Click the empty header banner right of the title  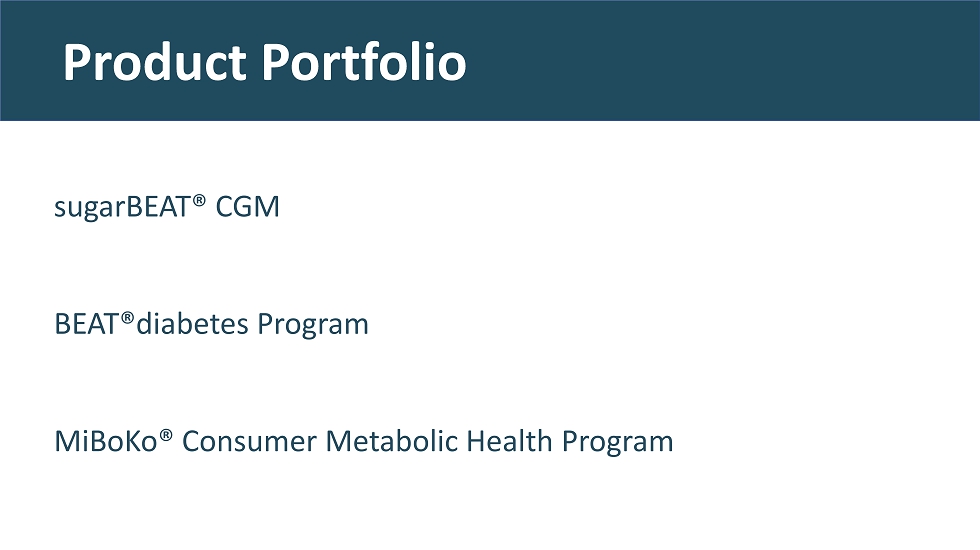coord(720,60)
